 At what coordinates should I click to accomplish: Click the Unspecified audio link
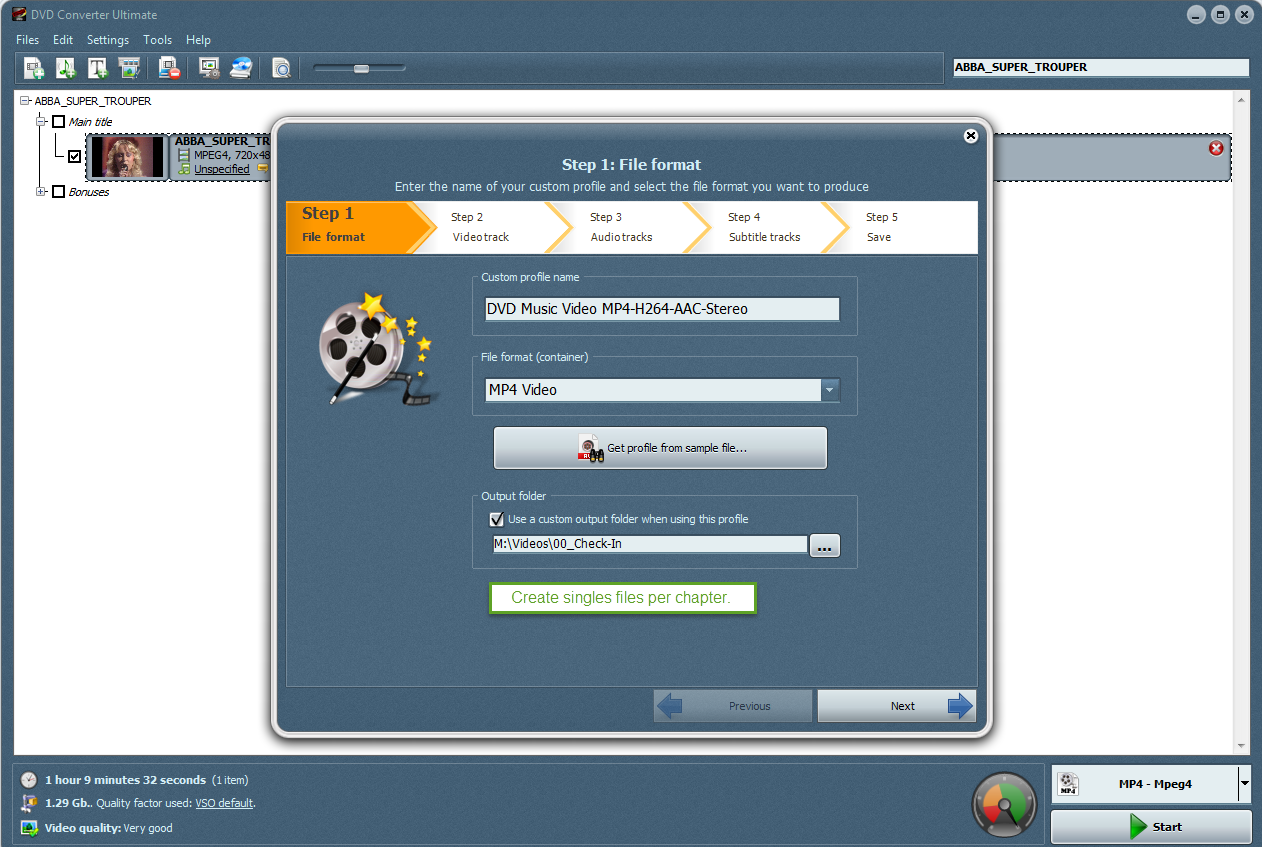222,169
